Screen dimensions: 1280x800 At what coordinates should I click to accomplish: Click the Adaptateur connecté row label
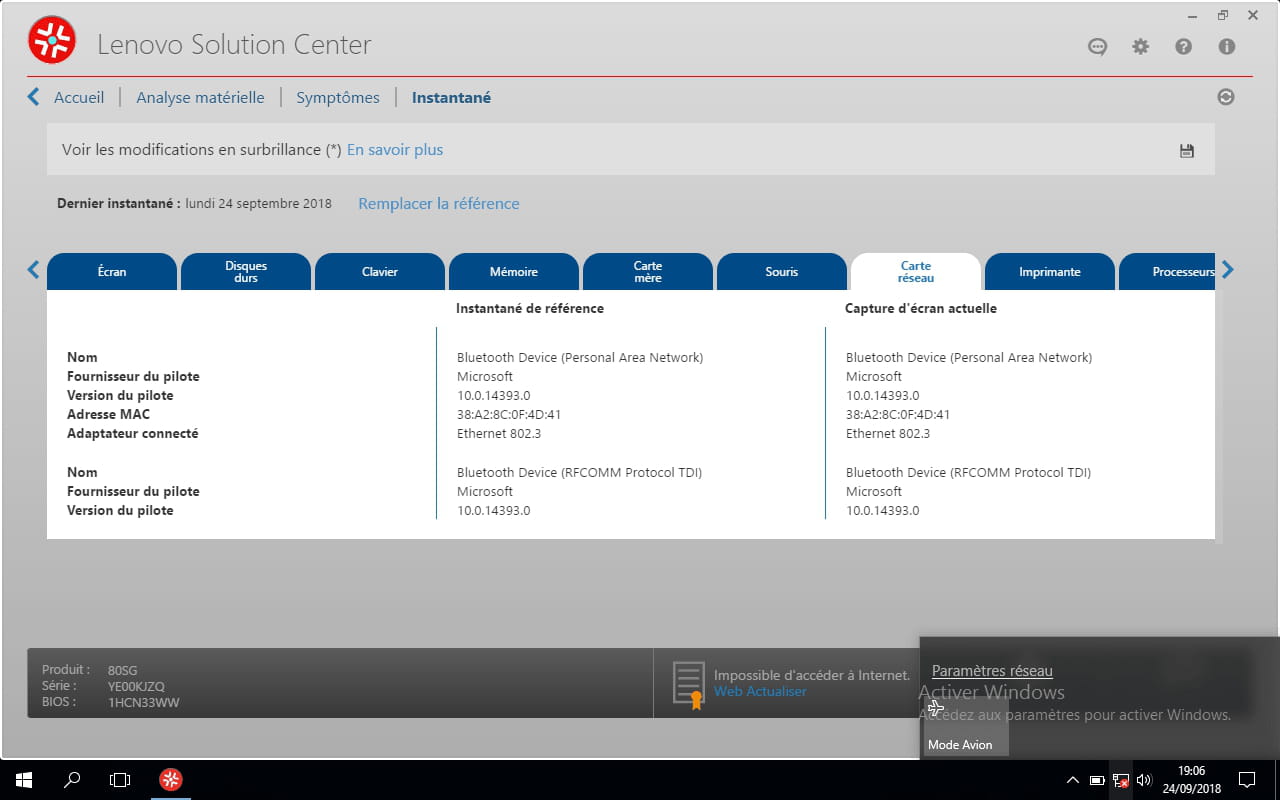click(x=133, y=434)
